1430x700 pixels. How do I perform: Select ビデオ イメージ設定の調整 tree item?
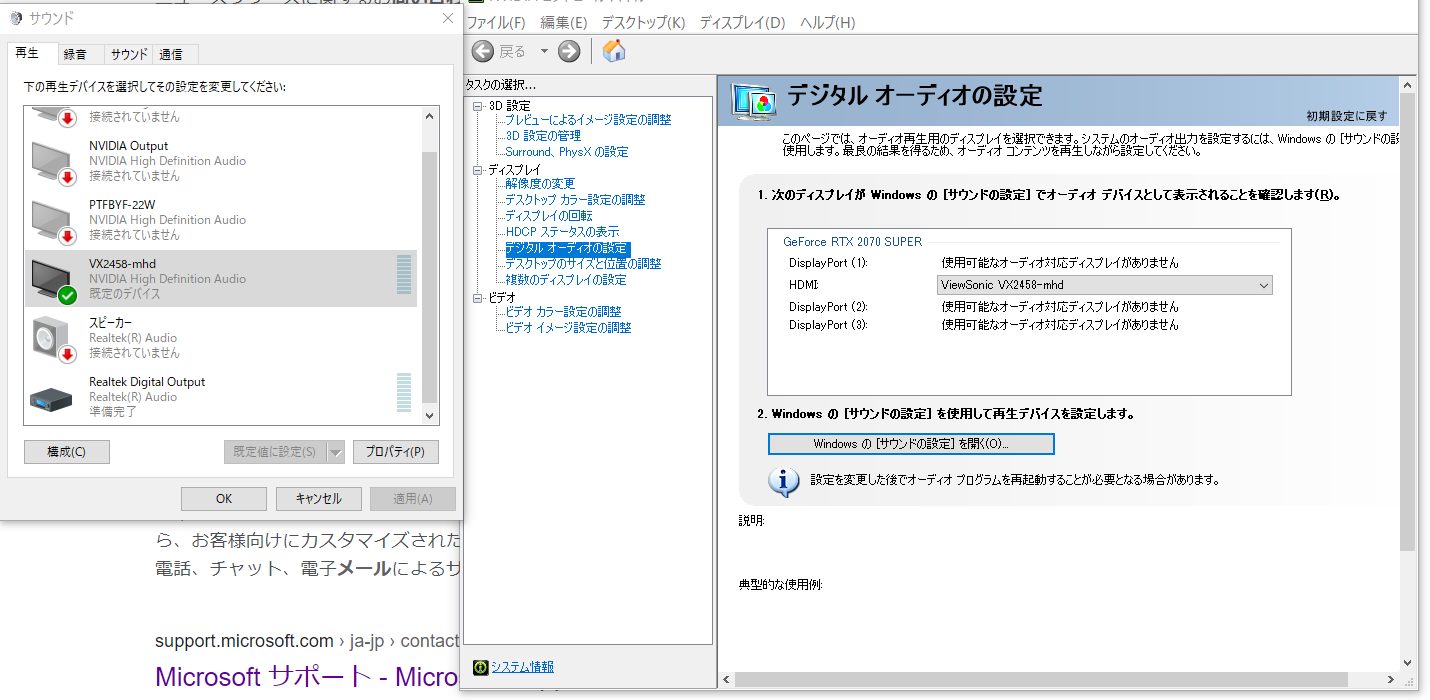click(568, 328)
